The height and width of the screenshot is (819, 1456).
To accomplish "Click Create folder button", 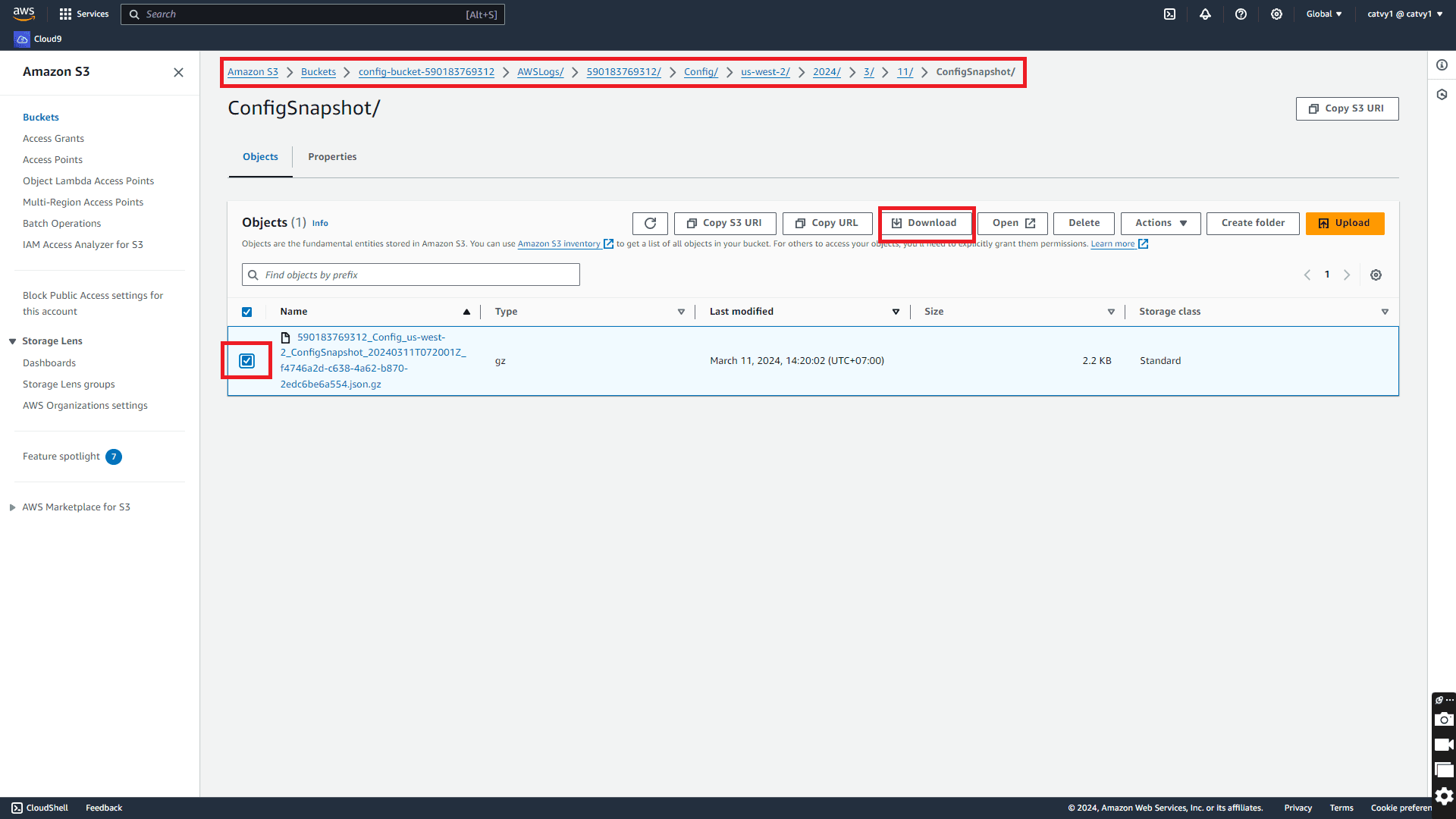I will (x=1253, y=223).
